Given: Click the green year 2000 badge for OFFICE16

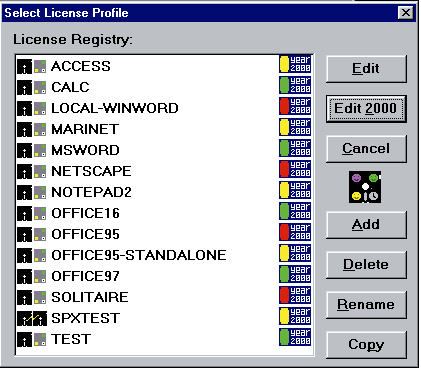Looking at the screenshot, I should click(295, 211).
